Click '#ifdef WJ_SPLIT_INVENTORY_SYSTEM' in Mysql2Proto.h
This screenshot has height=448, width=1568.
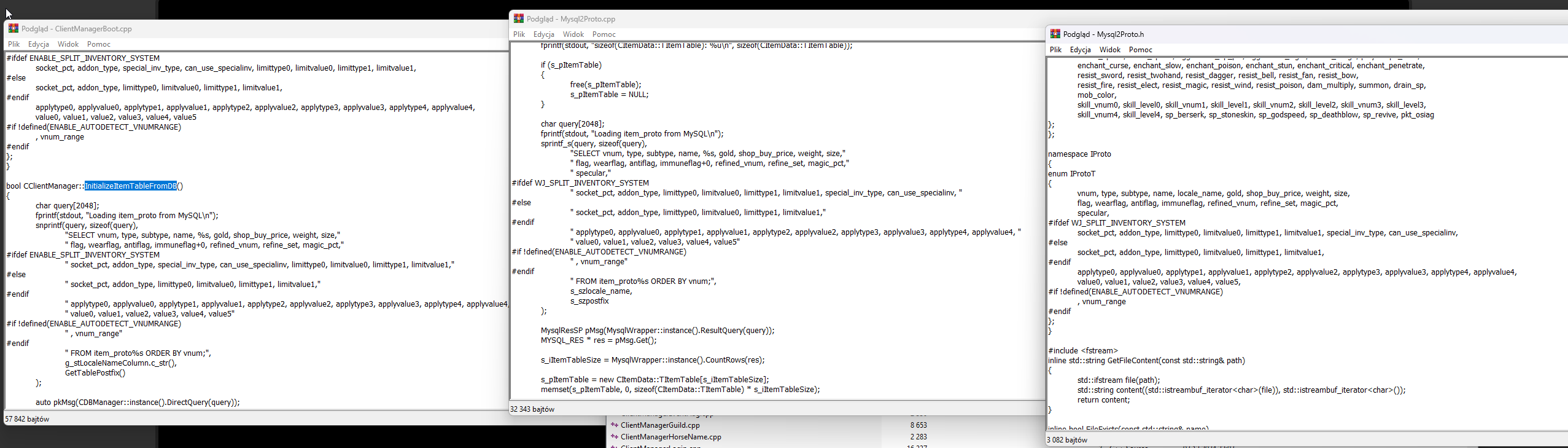1117,222
